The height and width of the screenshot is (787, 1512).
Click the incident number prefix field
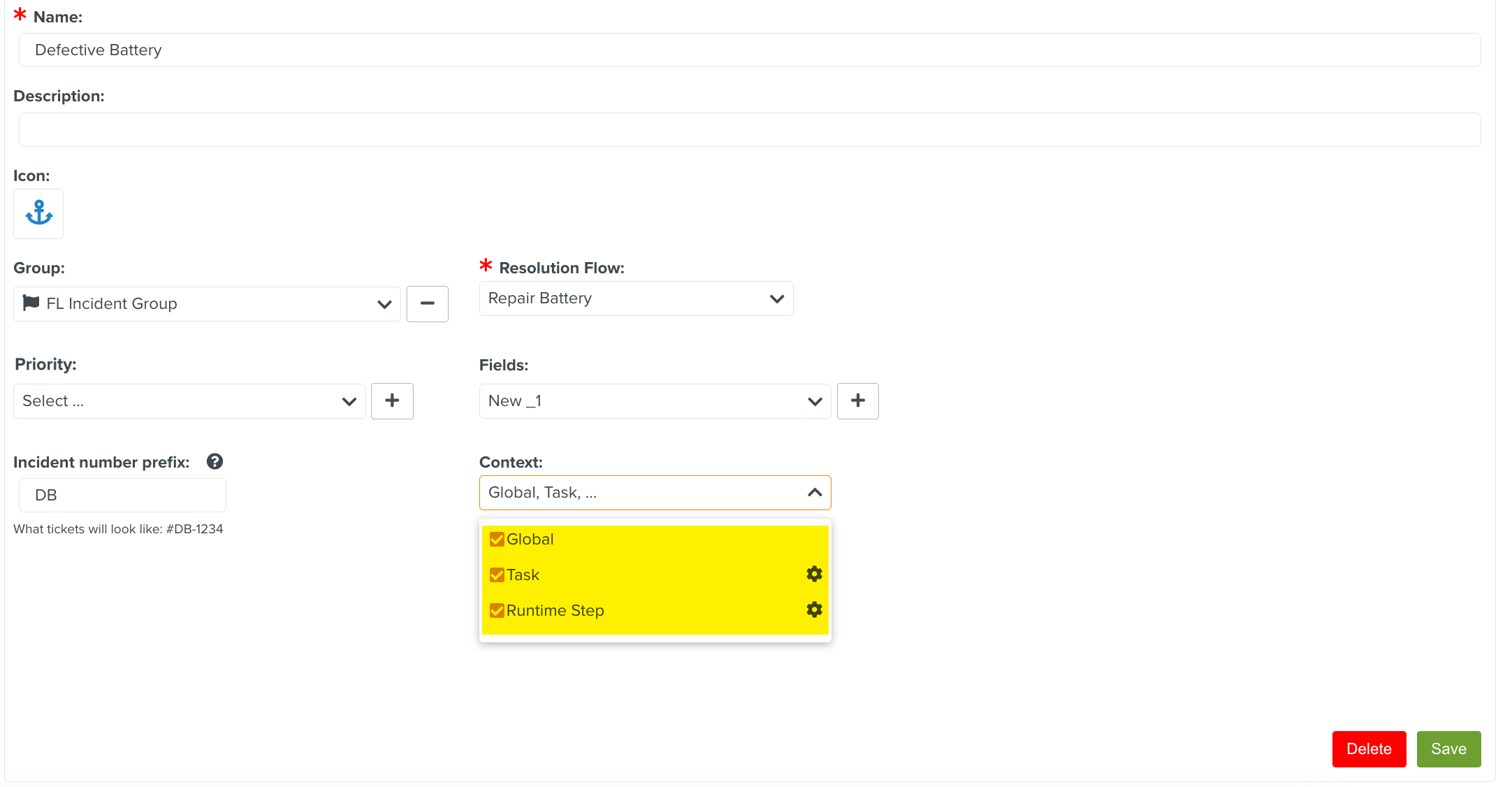coord(122,495)
